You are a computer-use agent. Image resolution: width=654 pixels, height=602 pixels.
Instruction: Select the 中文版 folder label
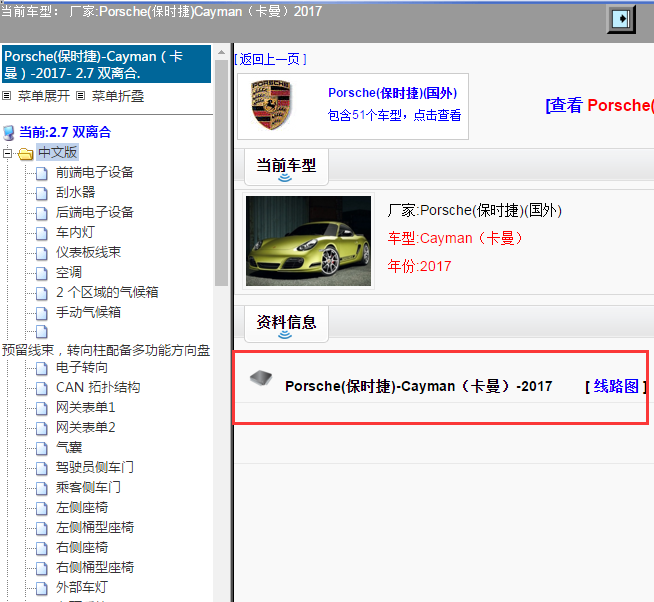click(58, 153)
